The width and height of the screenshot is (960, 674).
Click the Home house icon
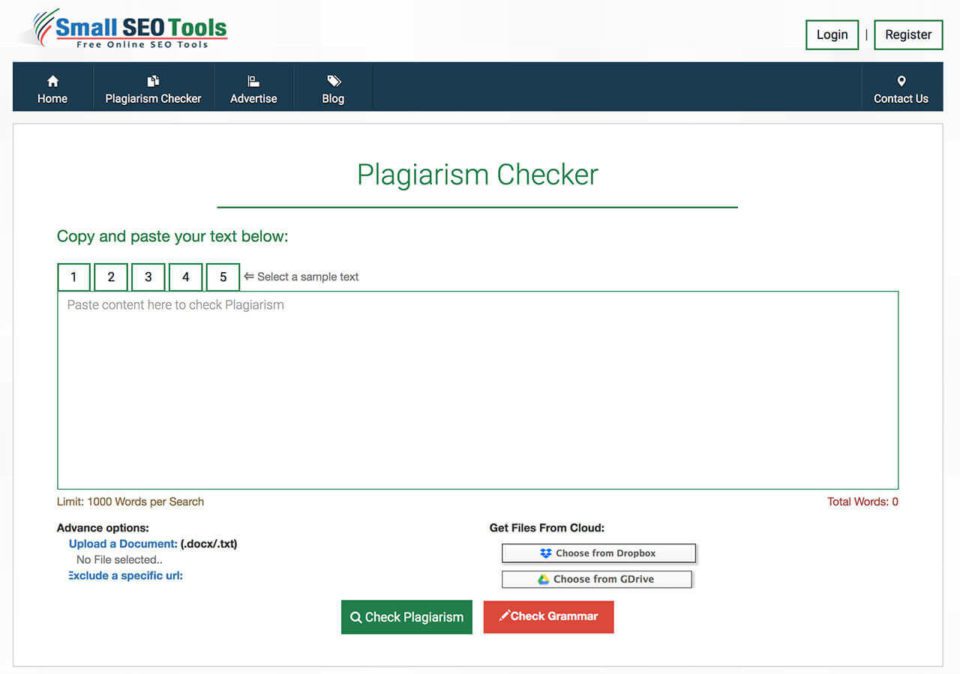[x=53, y=81]
